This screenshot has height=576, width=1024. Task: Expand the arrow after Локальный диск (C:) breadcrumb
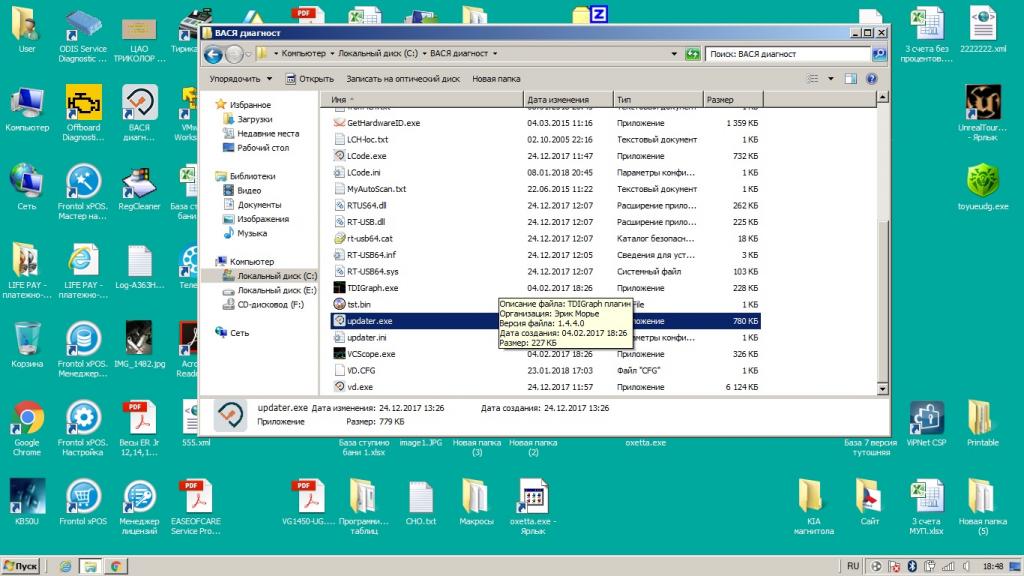point(424,54)
